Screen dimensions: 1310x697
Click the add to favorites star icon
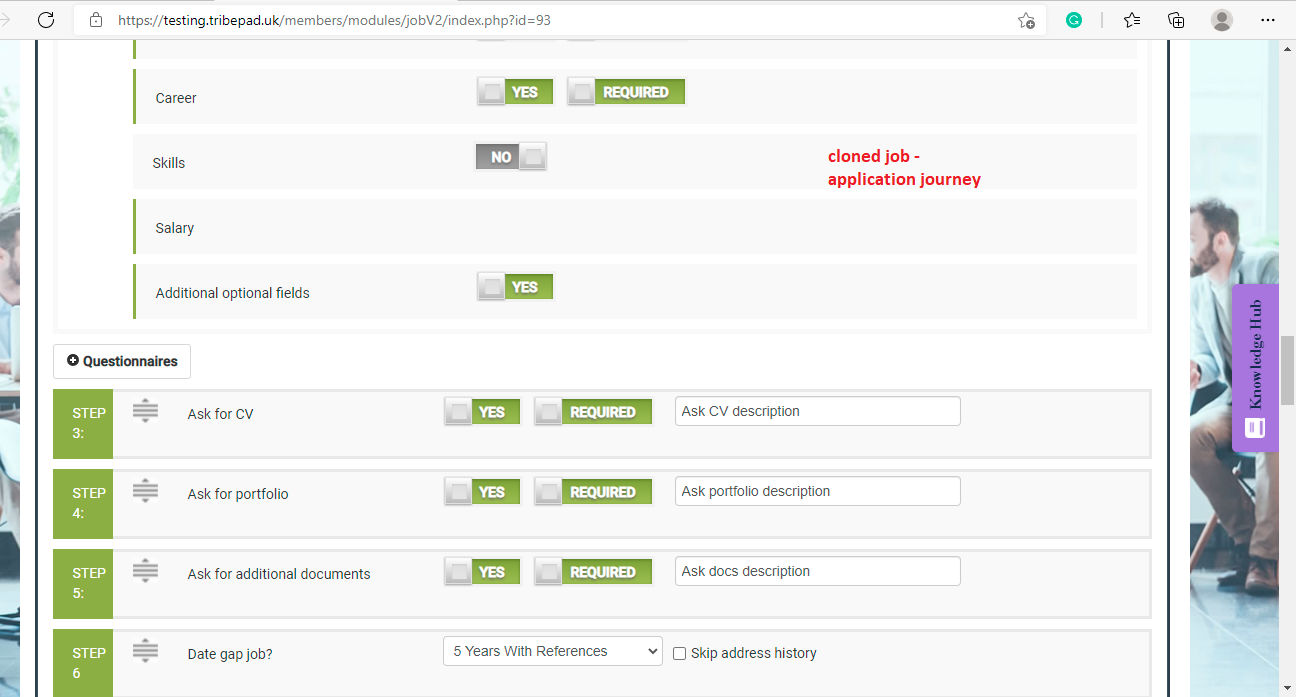coord(1026,20)
